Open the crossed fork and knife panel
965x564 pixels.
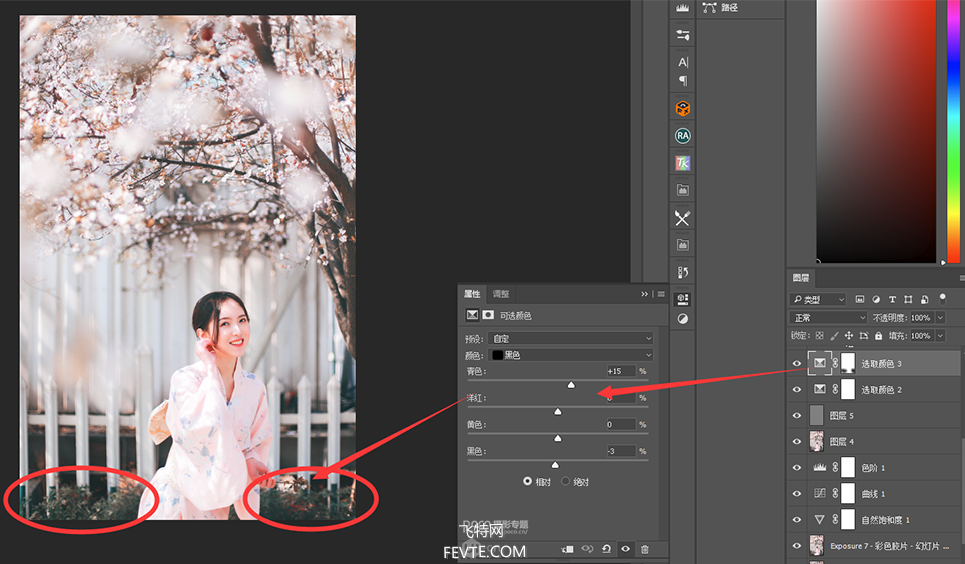click(x=683, y=218)
